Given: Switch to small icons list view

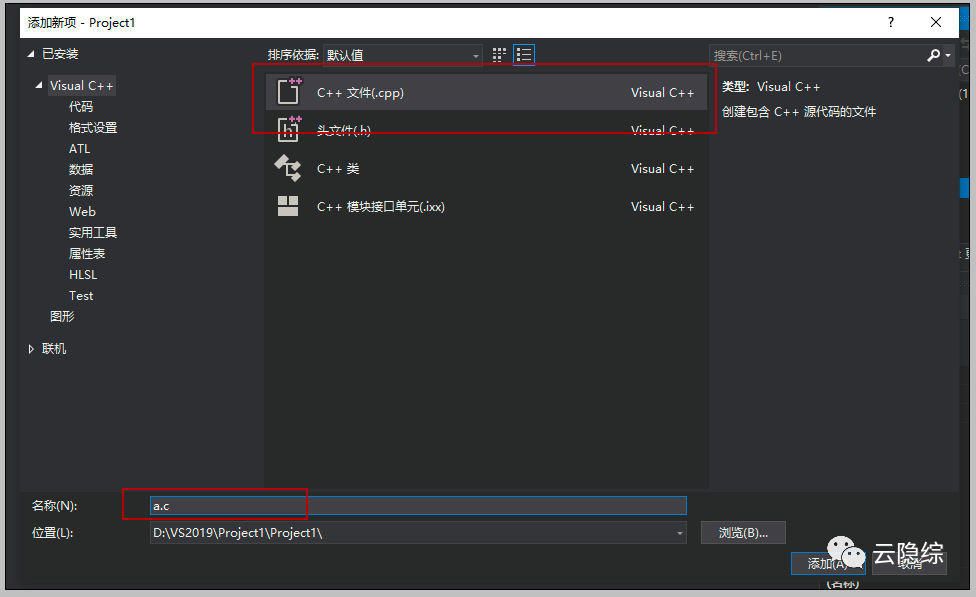Looking at the screenshot, I should (524, 55).
